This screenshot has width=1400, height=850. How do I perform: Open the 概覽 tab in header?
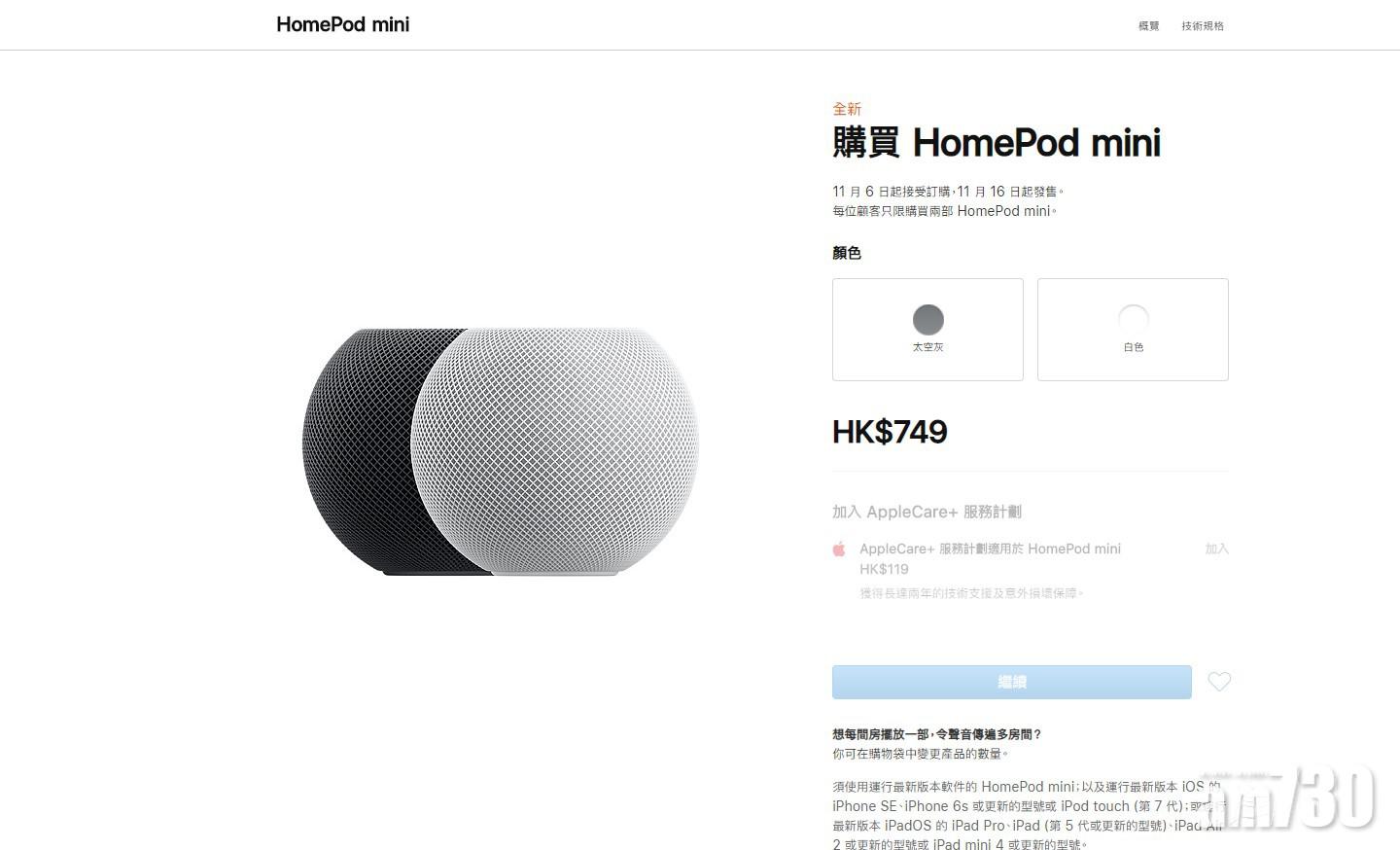[1149, 26]
